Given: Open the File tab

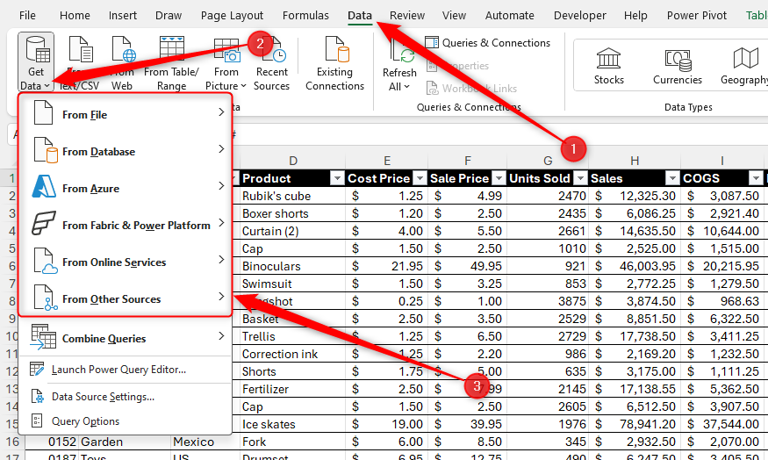Looking at the screenshot, I should tap(27, 15).
